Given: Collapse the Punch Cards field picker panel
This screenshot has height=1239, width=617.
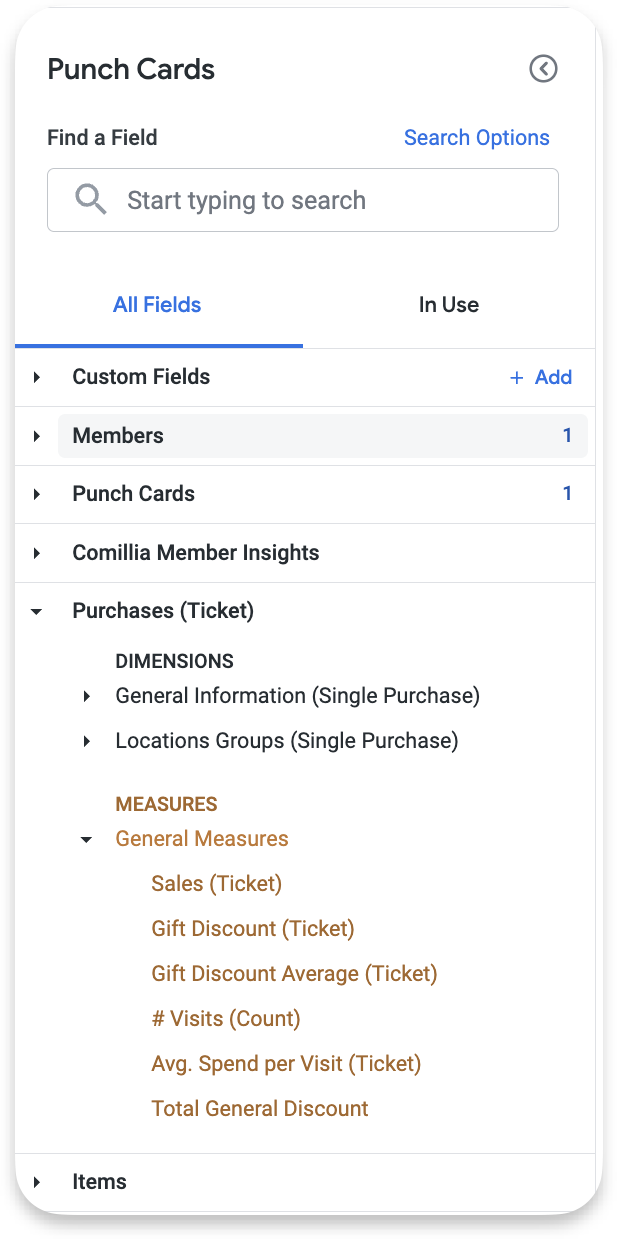Looking at the screenshot, I should coord(543,69).
